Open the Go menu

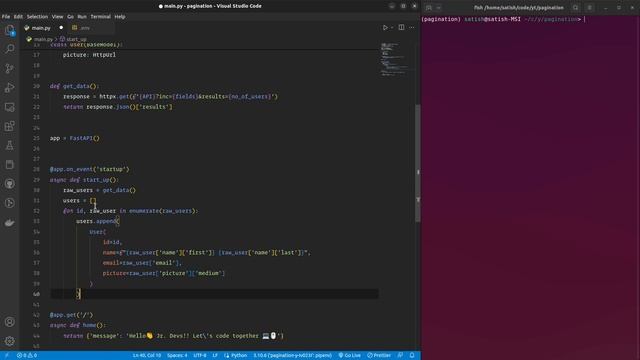tap(70, 17)
